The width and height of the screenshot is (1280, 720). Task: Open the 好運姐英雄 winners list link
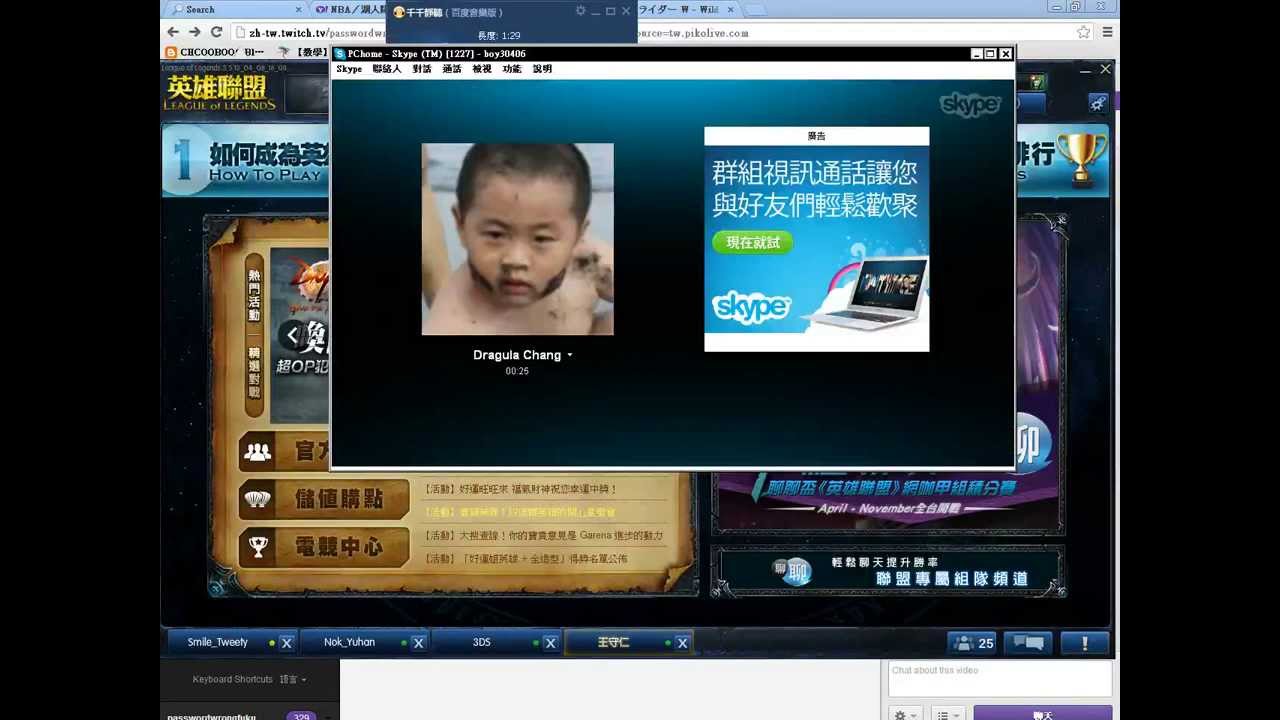pos(526,558)
